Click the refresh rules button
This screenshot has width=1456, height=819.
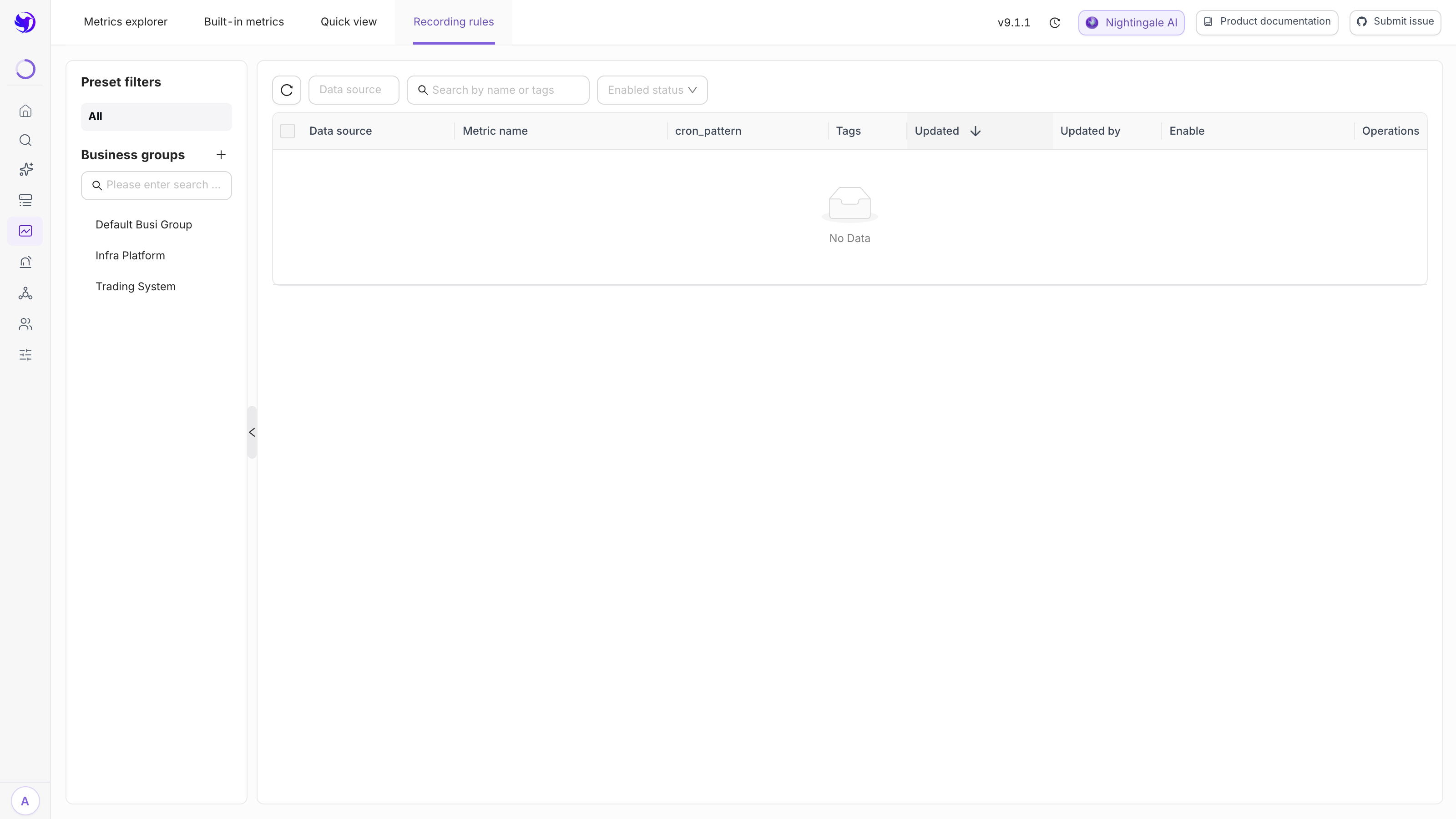pos(287,90)
